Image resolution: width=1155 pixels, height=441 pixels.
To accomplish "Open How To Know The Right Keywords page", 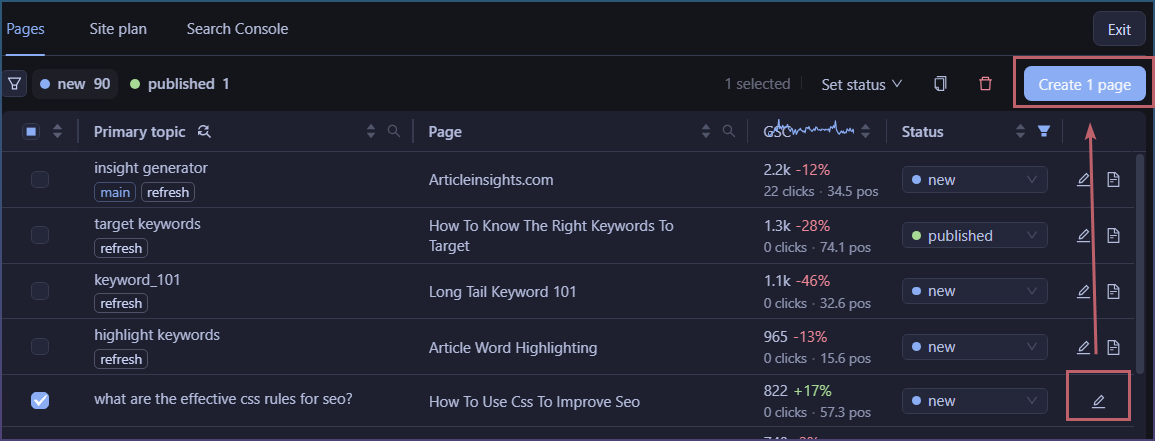I will tap(551, 236).
